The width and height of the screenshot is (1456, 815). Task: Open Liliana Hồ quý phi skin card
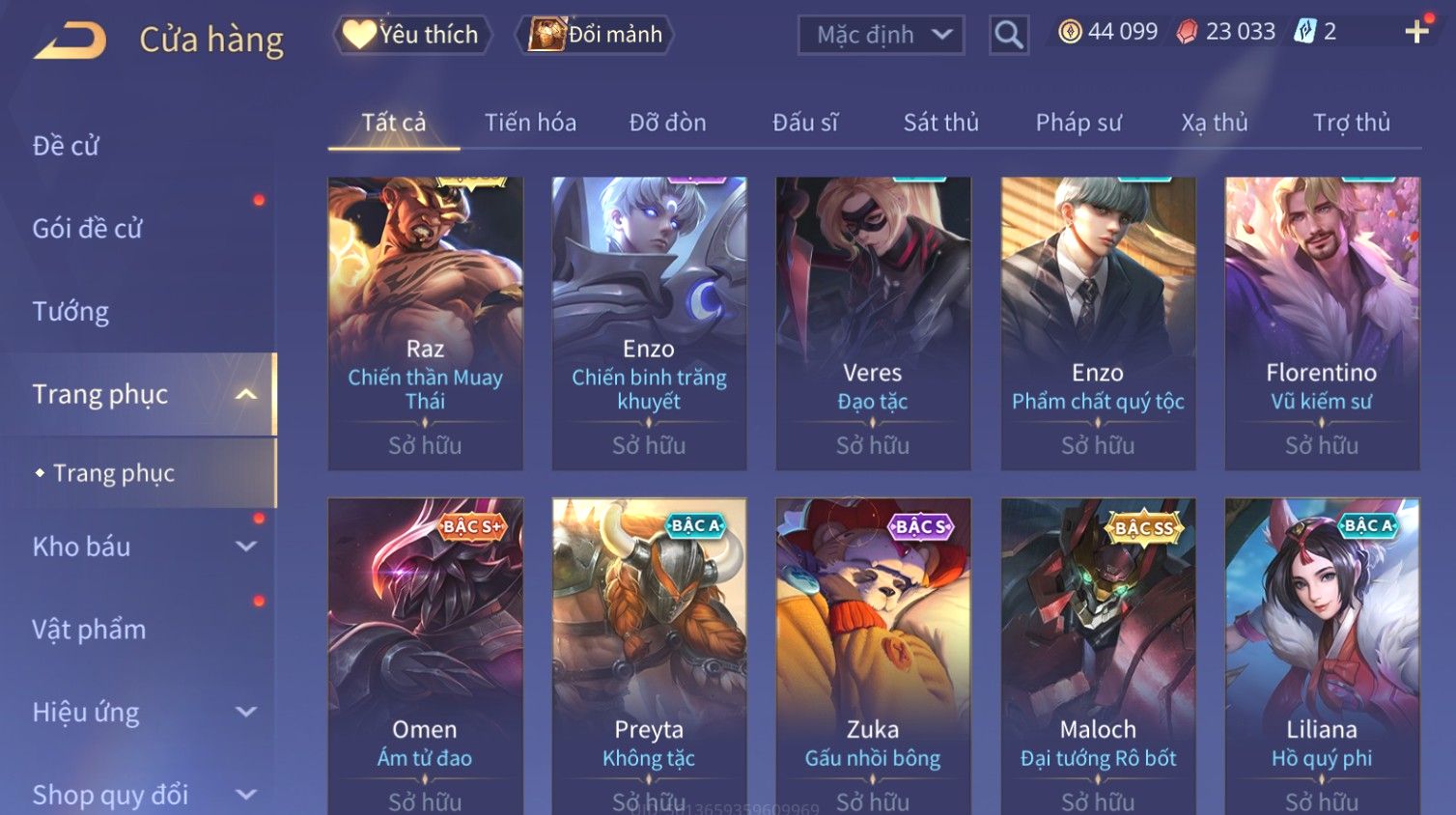click(1322, 657)
